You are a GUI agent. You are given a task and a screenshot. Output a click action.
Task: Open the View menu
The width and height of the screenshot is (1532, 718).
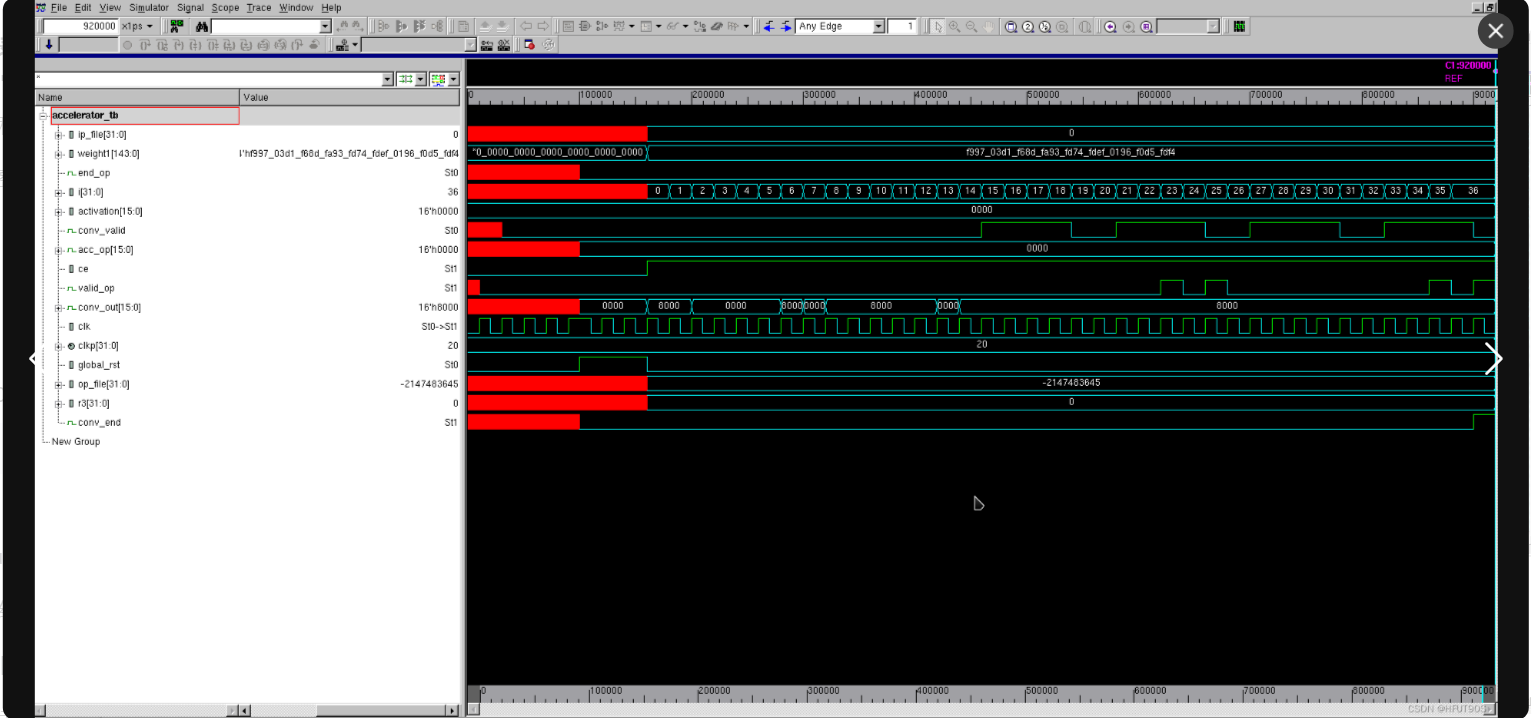tap(110, 8)
